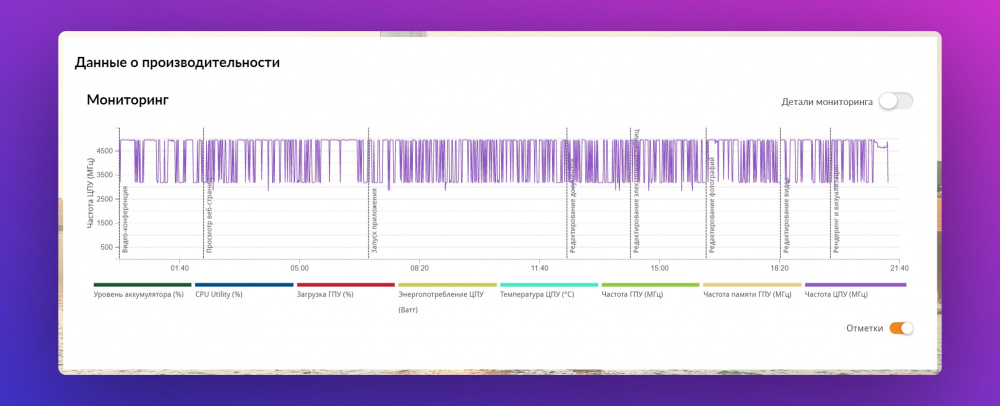Click the Частота ЦПУ (МГц) legend label
This screenshot has width=1000, height=406.
tap(836, 295)
